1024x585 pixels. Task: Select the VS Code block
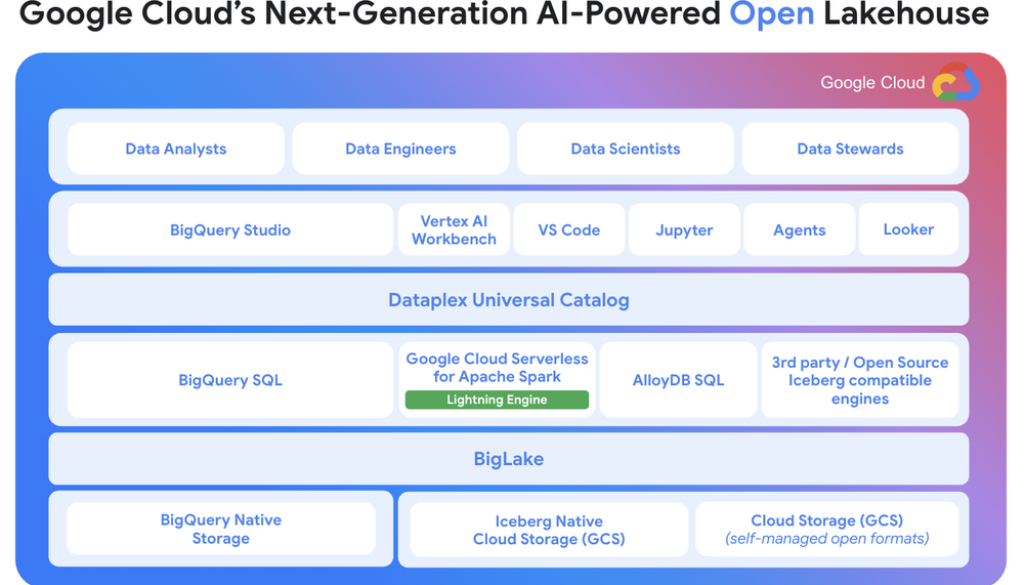pos(569,230)
